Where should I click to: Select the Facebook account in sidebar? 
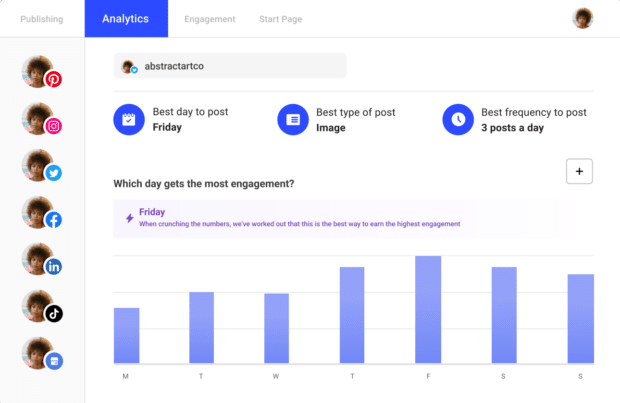click(x=41, y=213)
